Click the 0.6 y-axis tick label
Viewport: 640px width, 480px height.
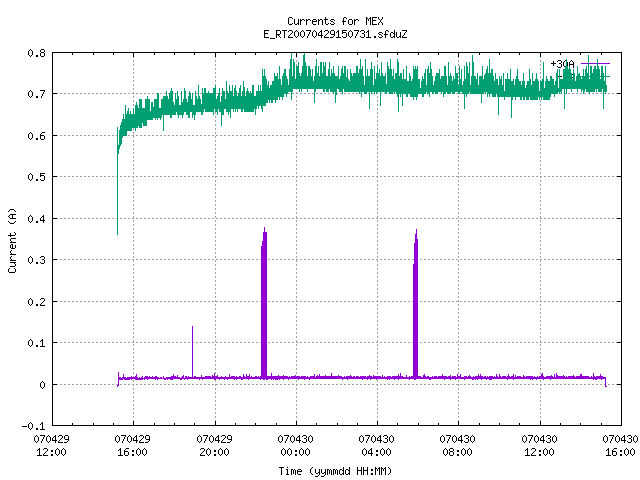click(x=36, y=136)
